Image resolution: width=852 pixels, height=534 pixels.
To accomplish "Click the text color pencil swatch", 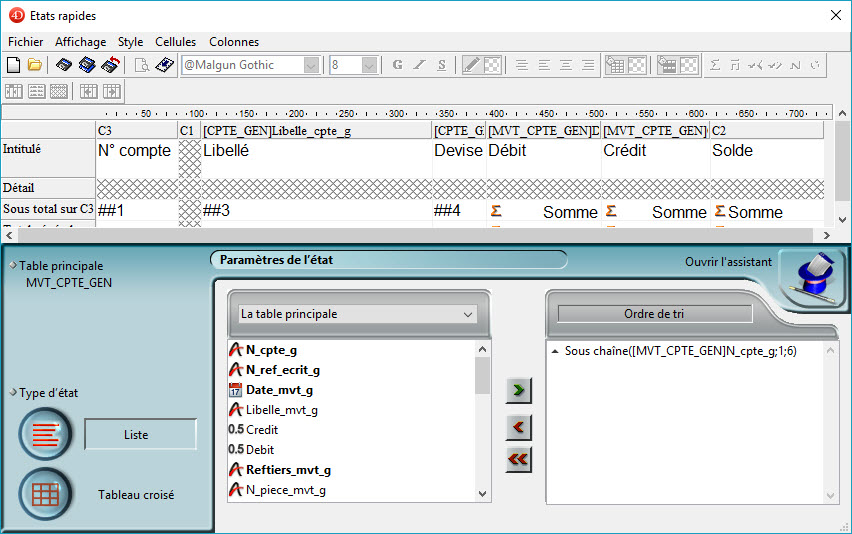I will (x=472, y=65).
